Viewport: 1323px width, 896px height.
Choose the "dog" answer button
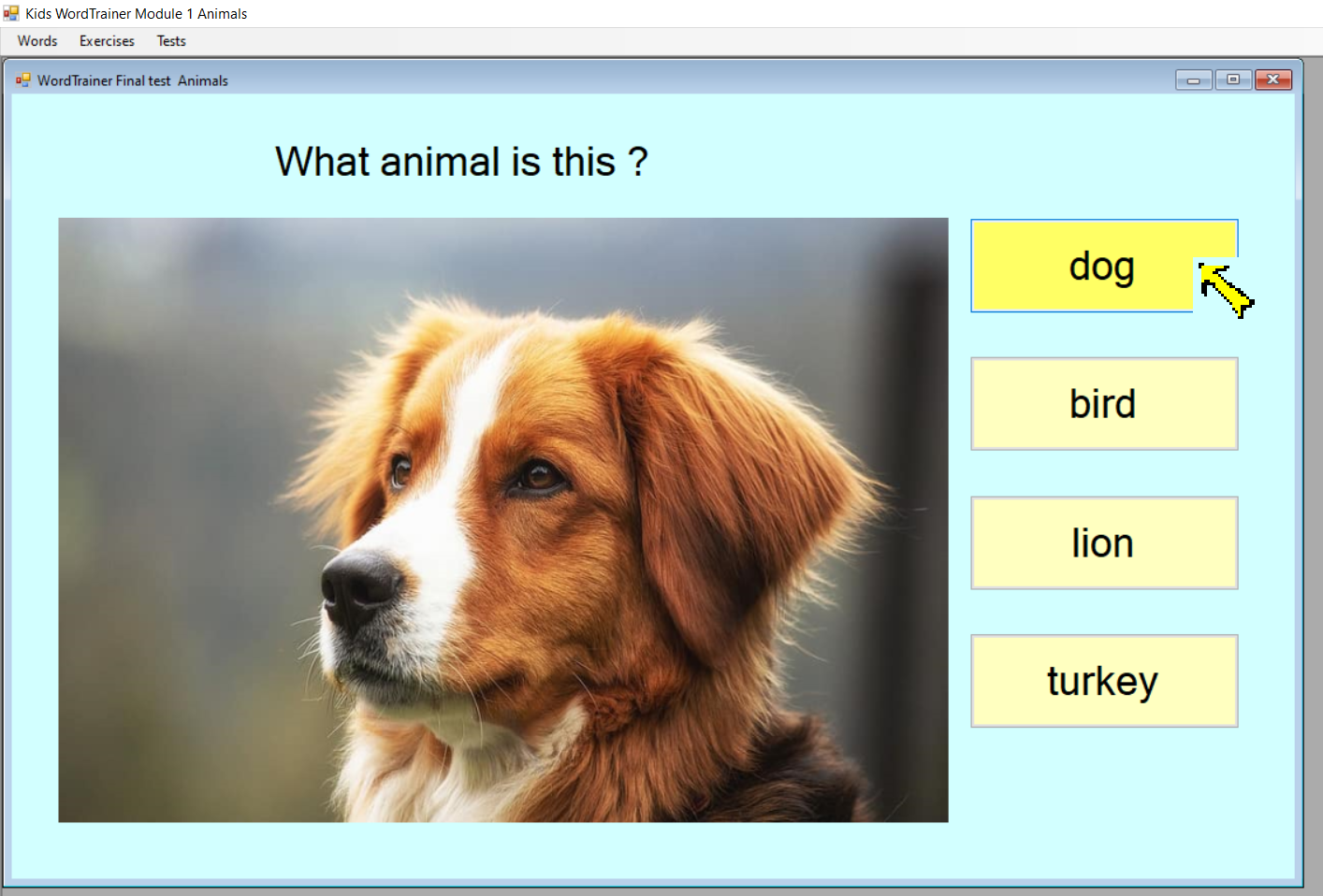point(1104,266)
